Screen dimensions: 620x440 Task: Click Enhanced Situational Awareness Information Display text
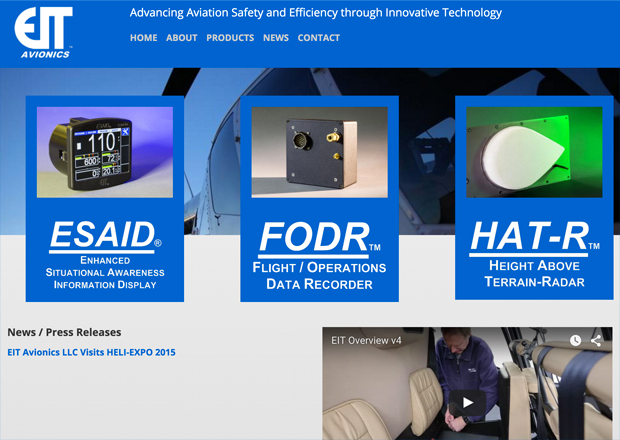tap(105, 272)
